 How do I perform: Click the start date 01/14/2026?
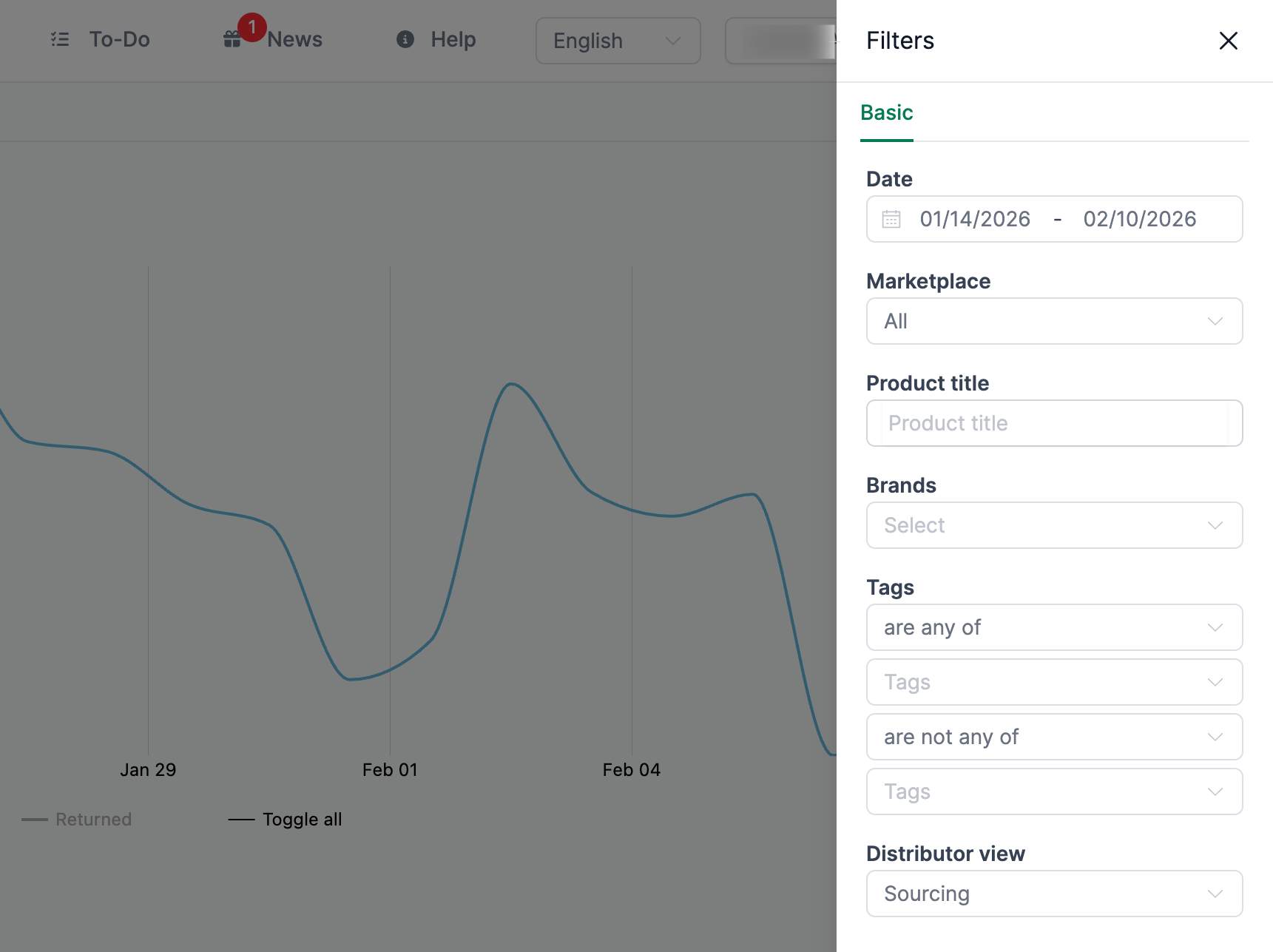point(975,219)
